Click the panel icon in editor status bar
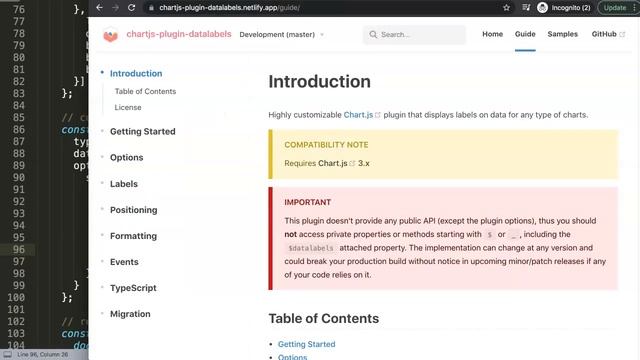This screenshot has height=360, width=640. pyautogui.click(x=7, y=354)
